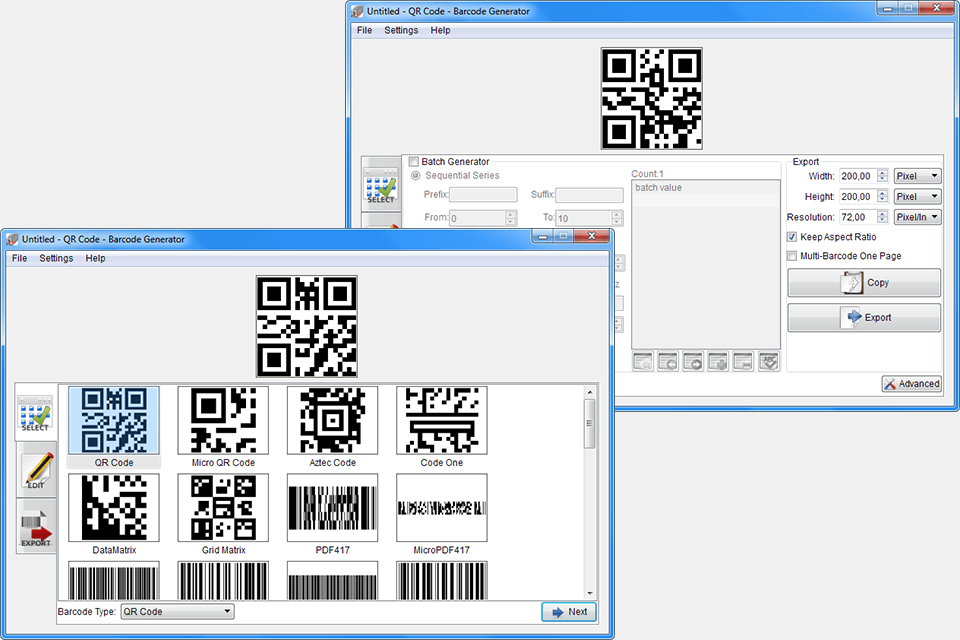Open Advanced export options
This screenshot has height=640, width=960.
[x=910, y=383]
